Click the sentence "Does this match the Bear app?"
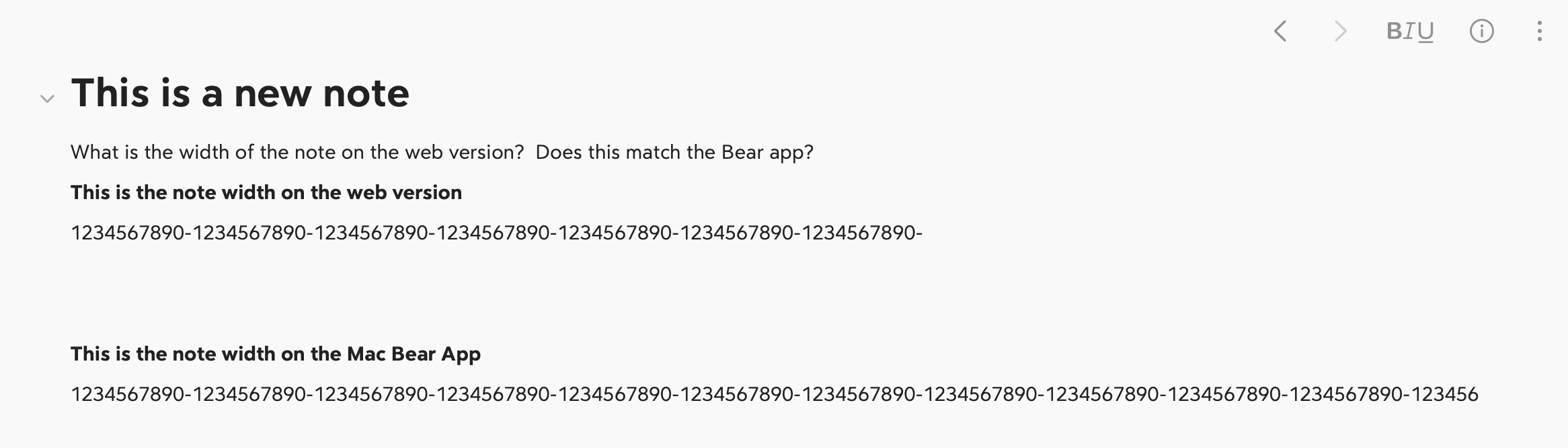Viewport: 1568px width, 448px height. click(674, 152)
